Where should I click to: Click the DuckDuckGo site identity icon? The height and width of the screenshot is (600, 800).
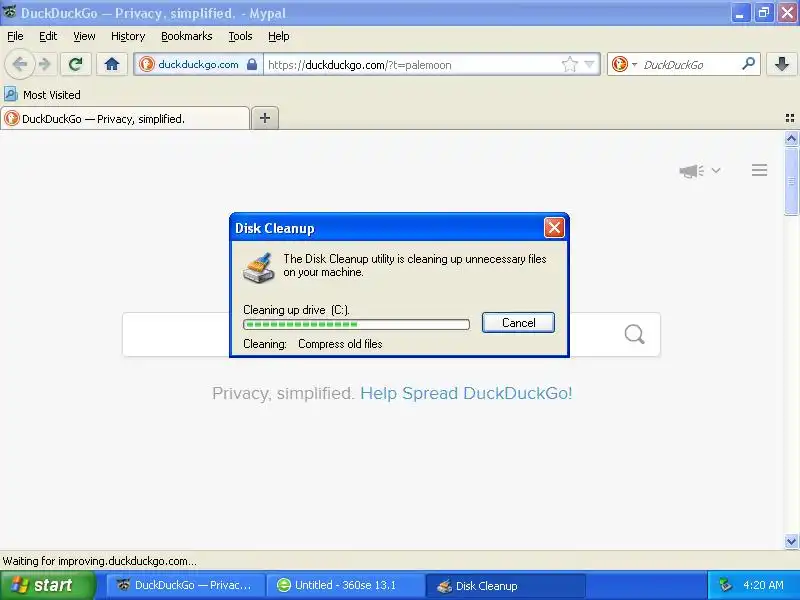pyautogui.click(x=147, y=65)
